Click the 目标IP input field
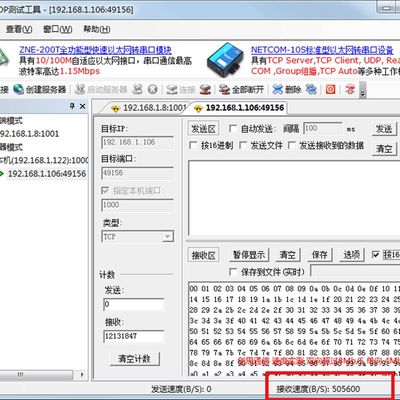Viewport: 400px width, 400px height. click(x=137, y=142)
